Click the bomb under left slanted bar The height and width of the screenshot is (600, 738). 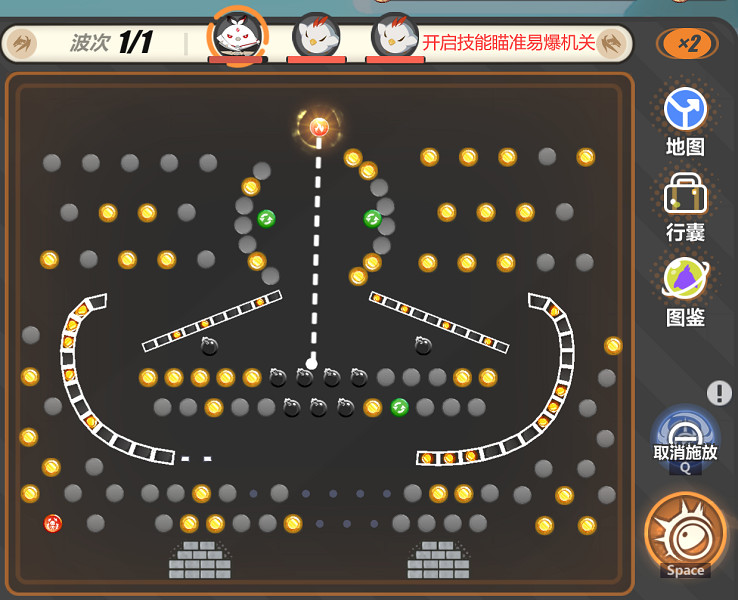[209, 346]
